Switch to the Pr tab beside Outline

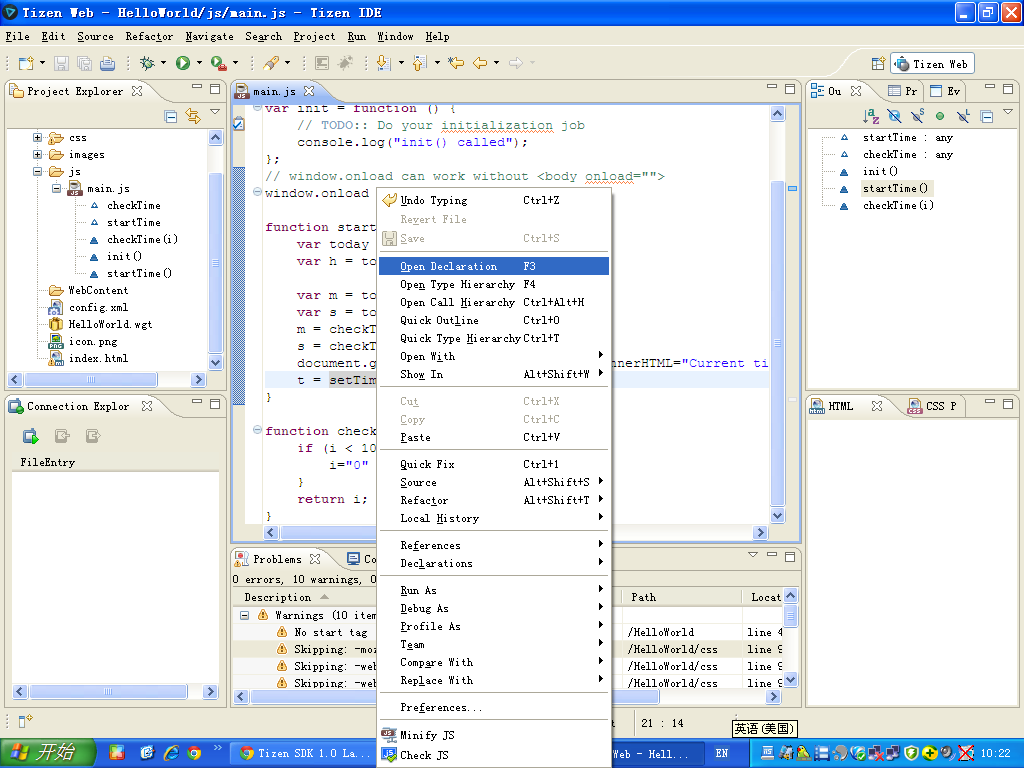(x=904, y=91)
